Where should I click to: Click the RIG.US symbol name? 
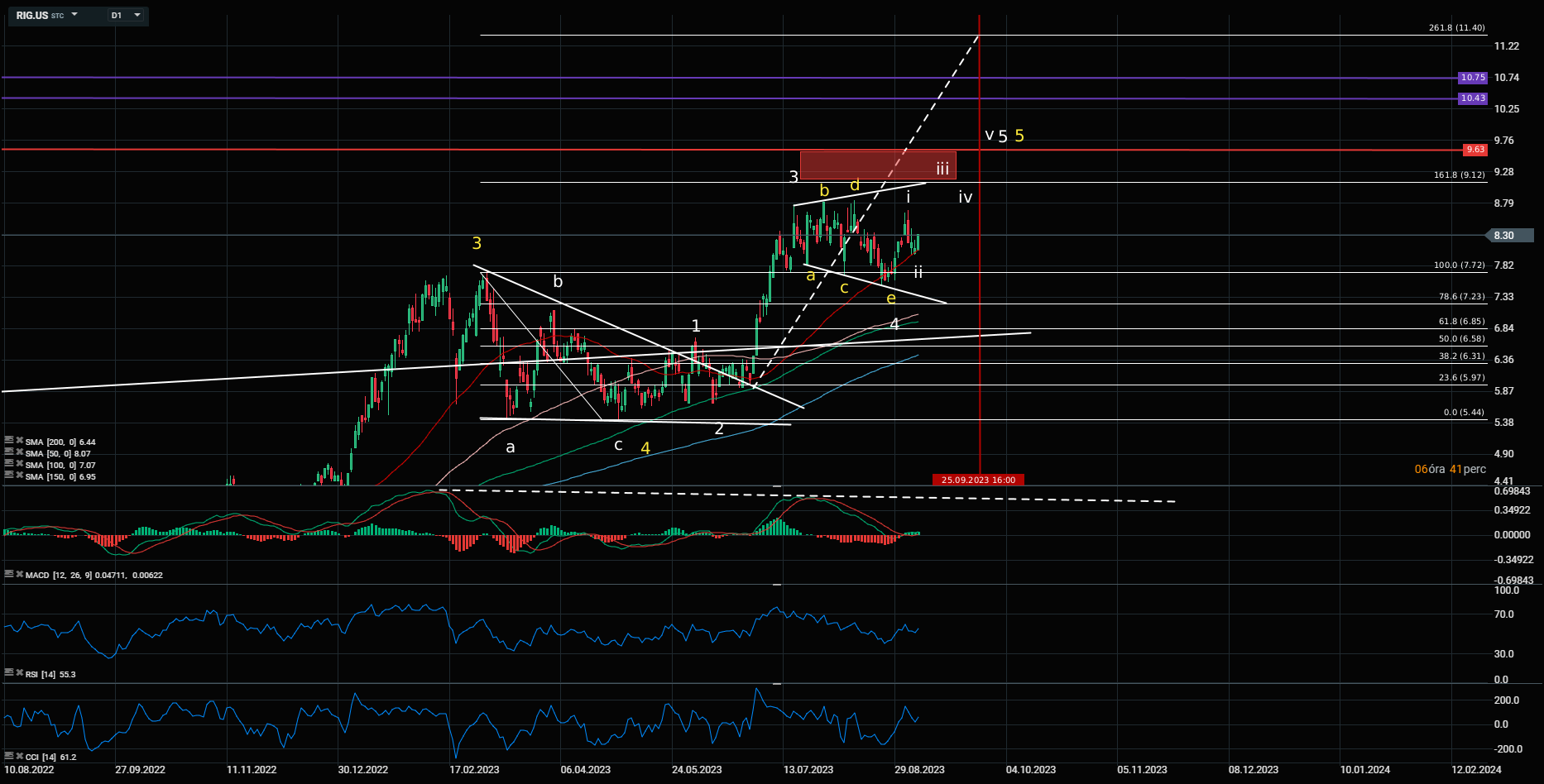[x=32, y=15]
